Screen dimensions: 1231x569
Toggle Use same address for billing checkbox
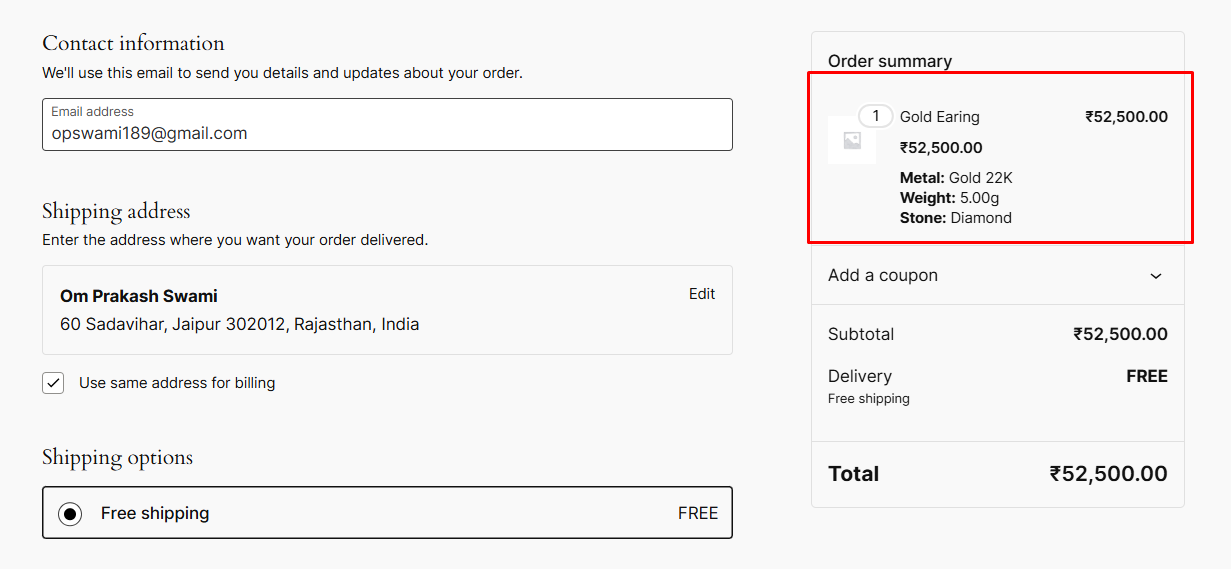(x=53, y=383)
